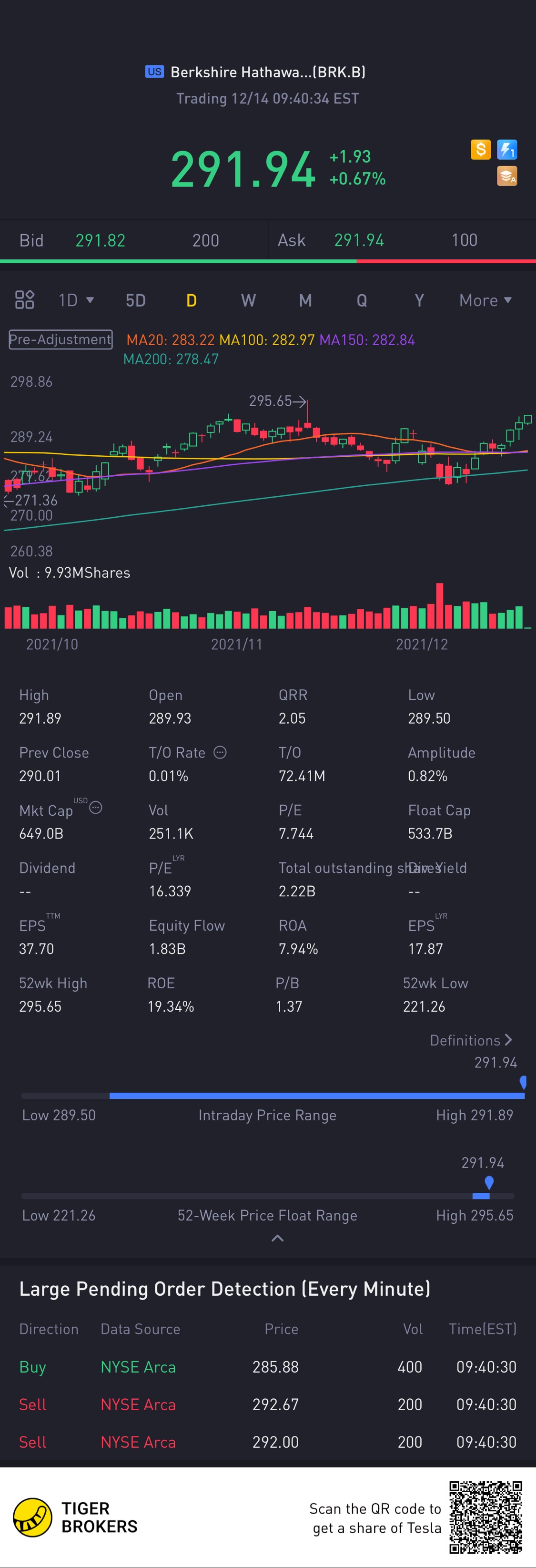Screen dimensions: 536x1568
Task: Collapse the stock details with the up chevron
Action: (x=277, y=1238)
